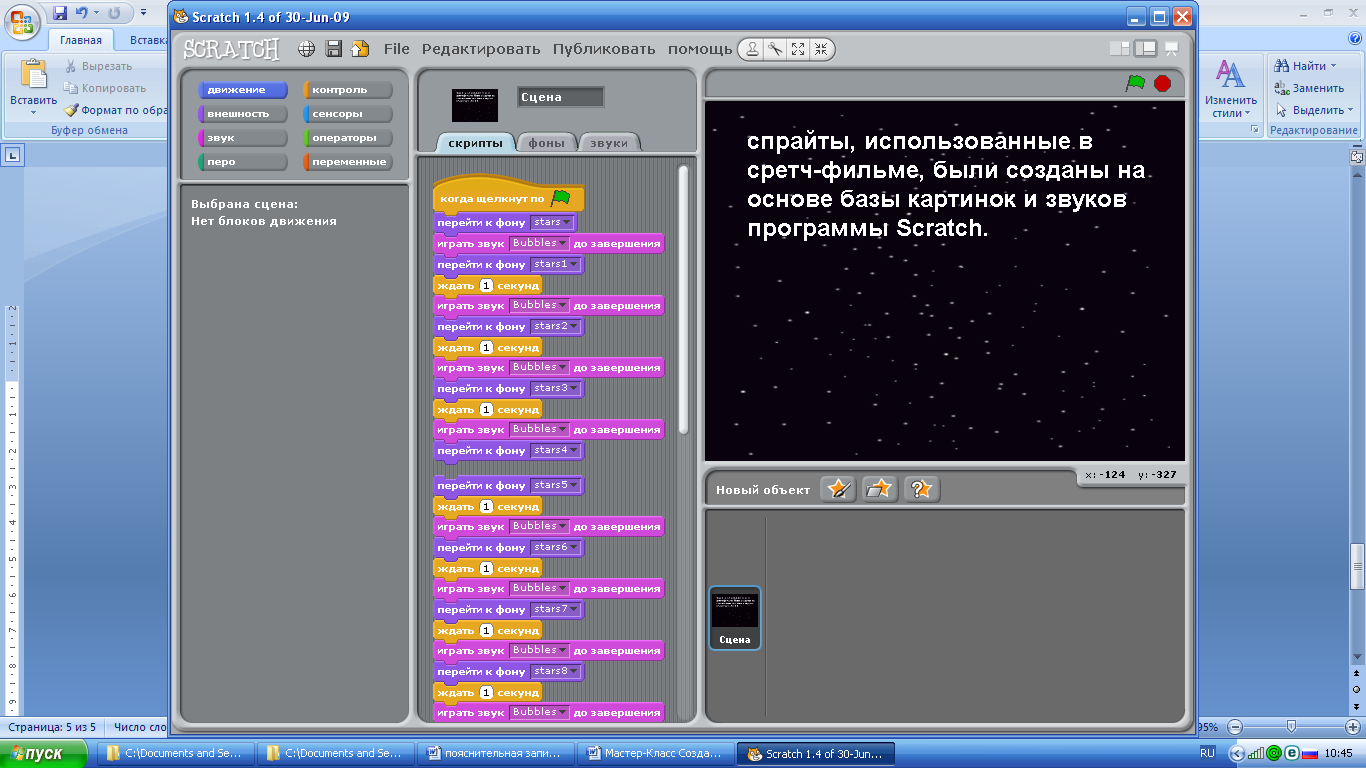Select the движение block category
Screen dimensions: 1366x768
243,90
